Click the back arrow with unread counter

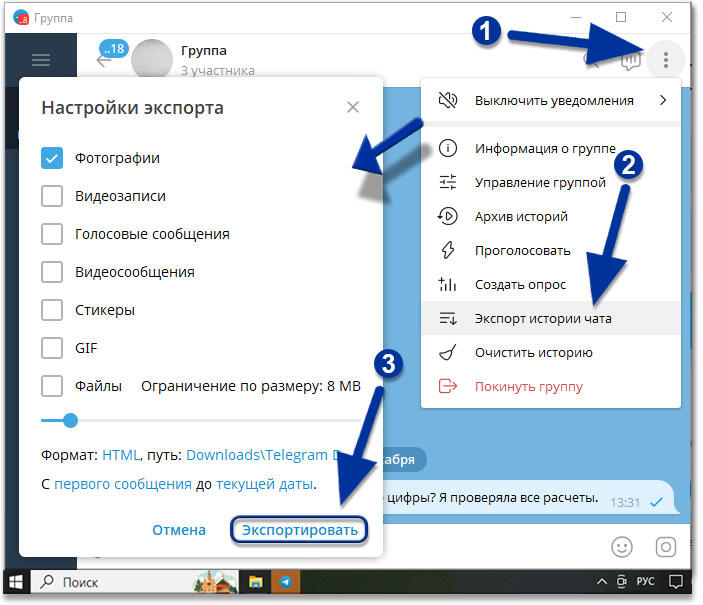coord(105,58)
